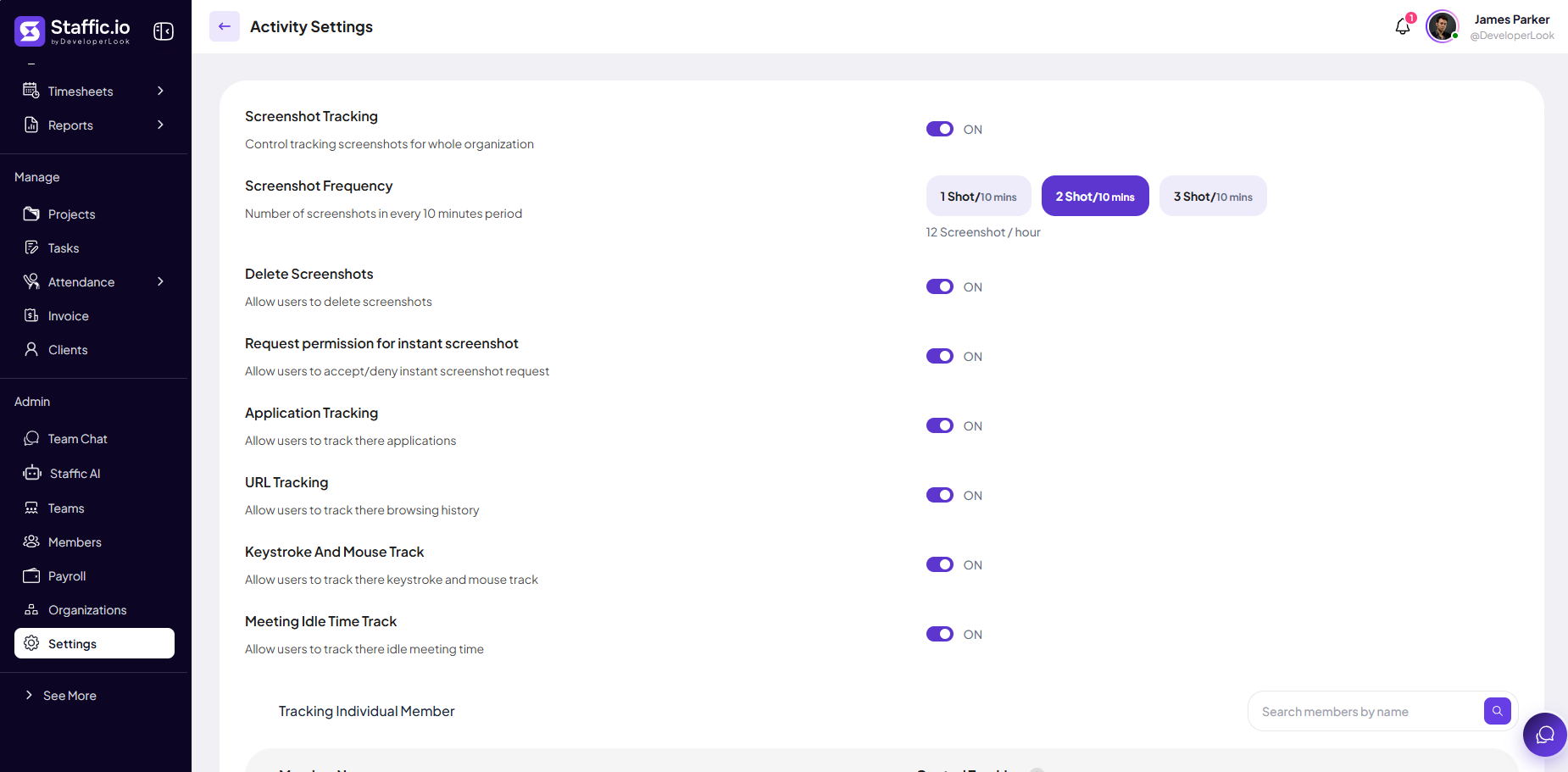Viewport: 1568px width, 772px height.
Task: Expand See More chevron in sidebar
Action: coord(29,695)
